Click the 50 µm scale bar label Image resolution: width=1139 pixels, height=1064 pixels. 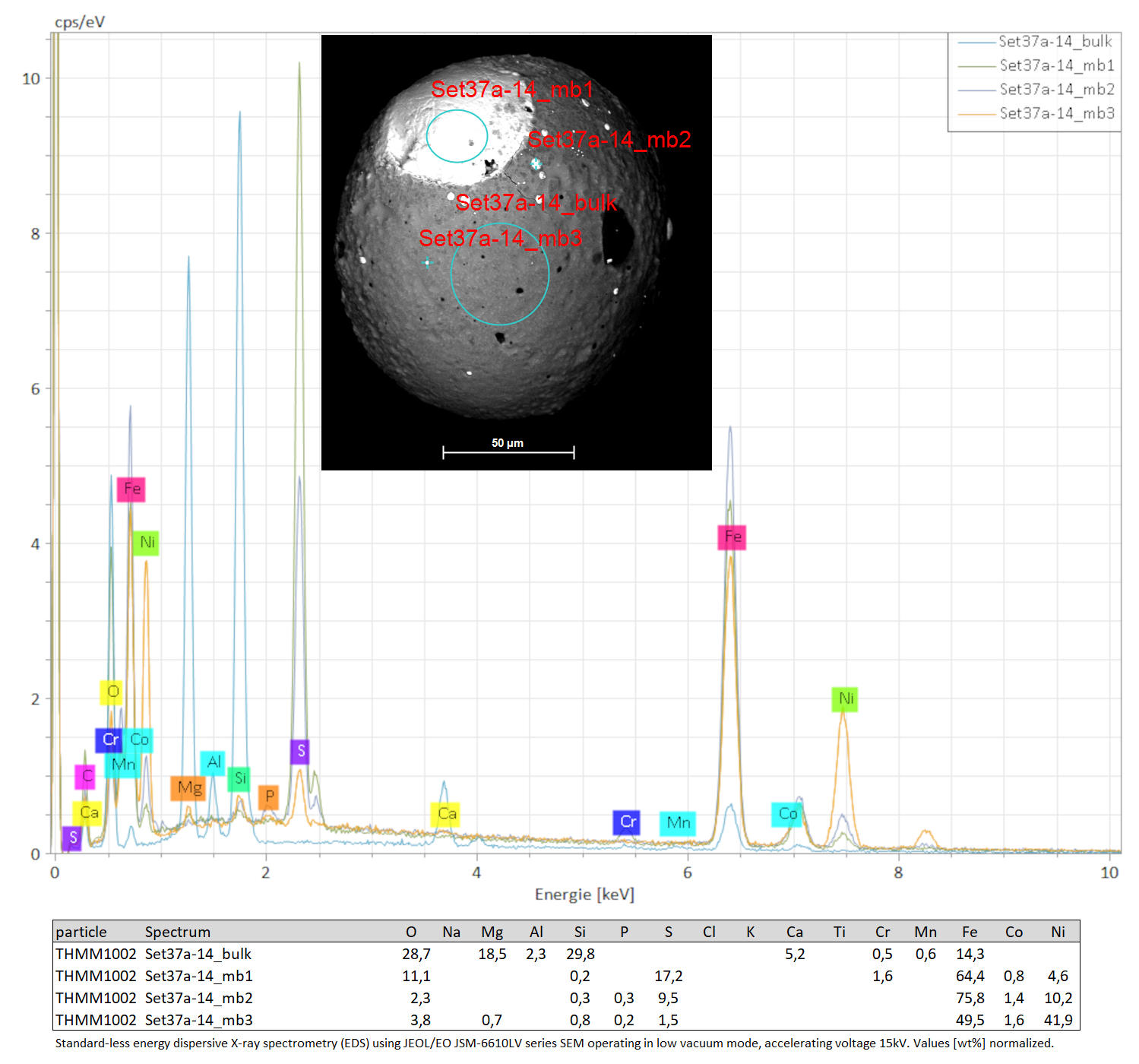click(508, 443)
